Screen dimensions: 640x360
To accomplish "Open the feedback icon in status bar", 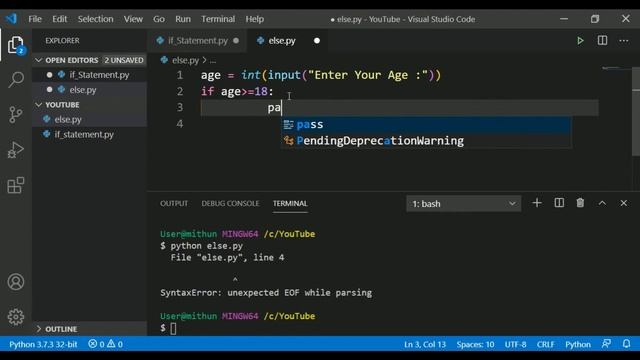I will (x=606, y=344).
